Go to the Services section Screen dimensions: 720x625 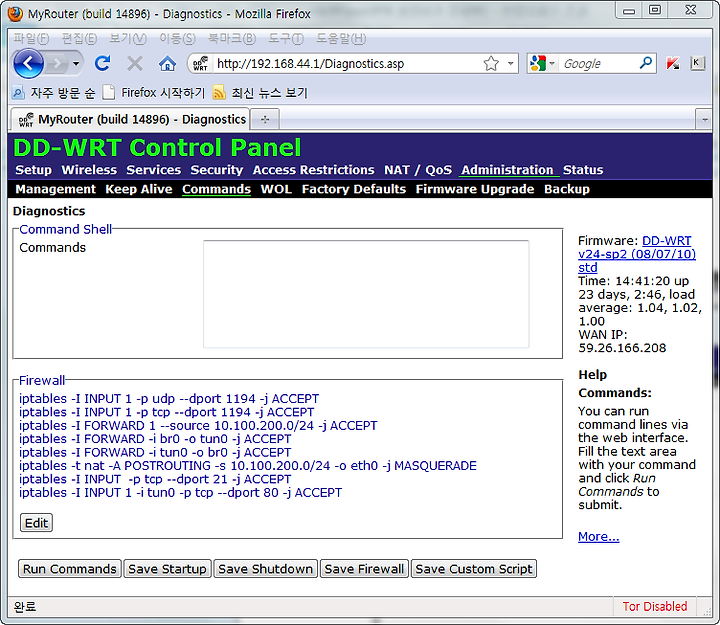point(153,170)
